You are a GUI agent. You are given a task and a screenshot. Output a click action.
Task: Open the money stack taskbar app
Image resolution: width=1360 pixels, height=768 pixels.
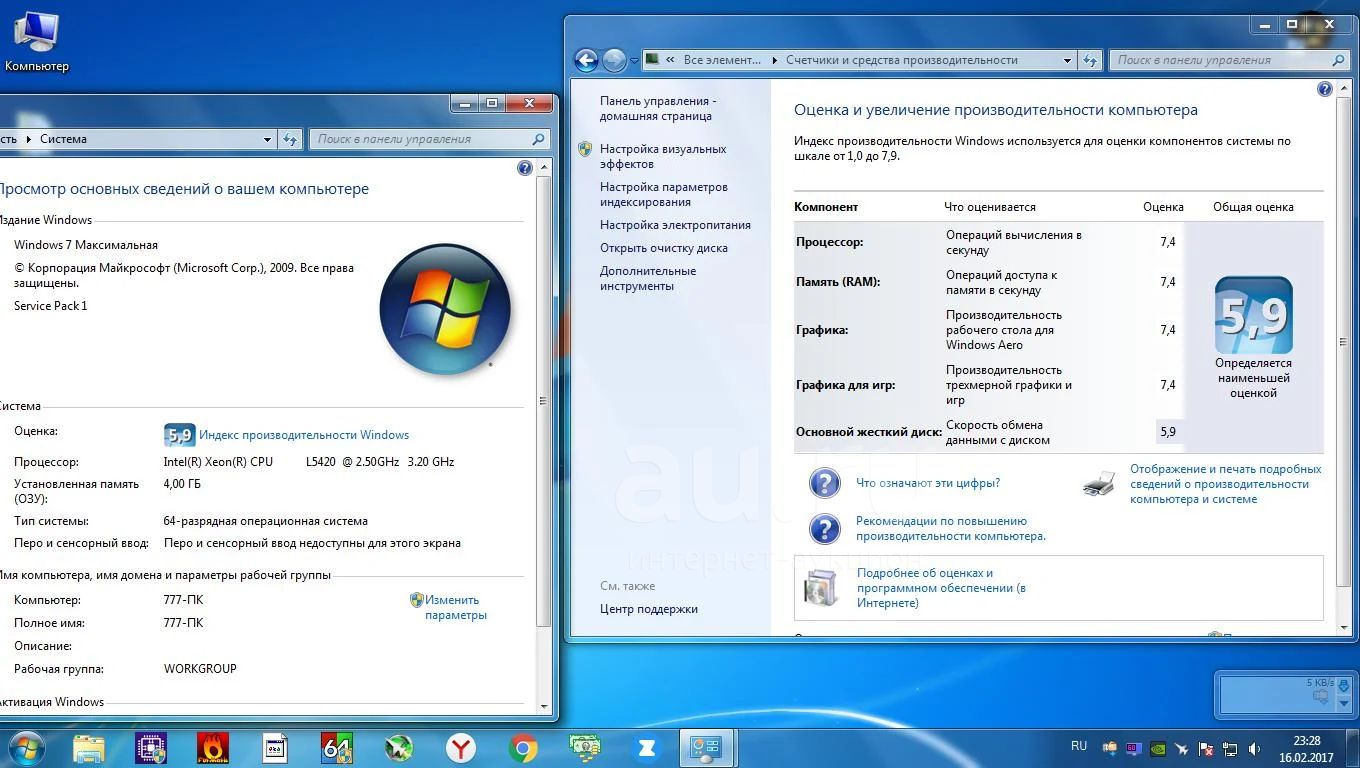[585, 748]
